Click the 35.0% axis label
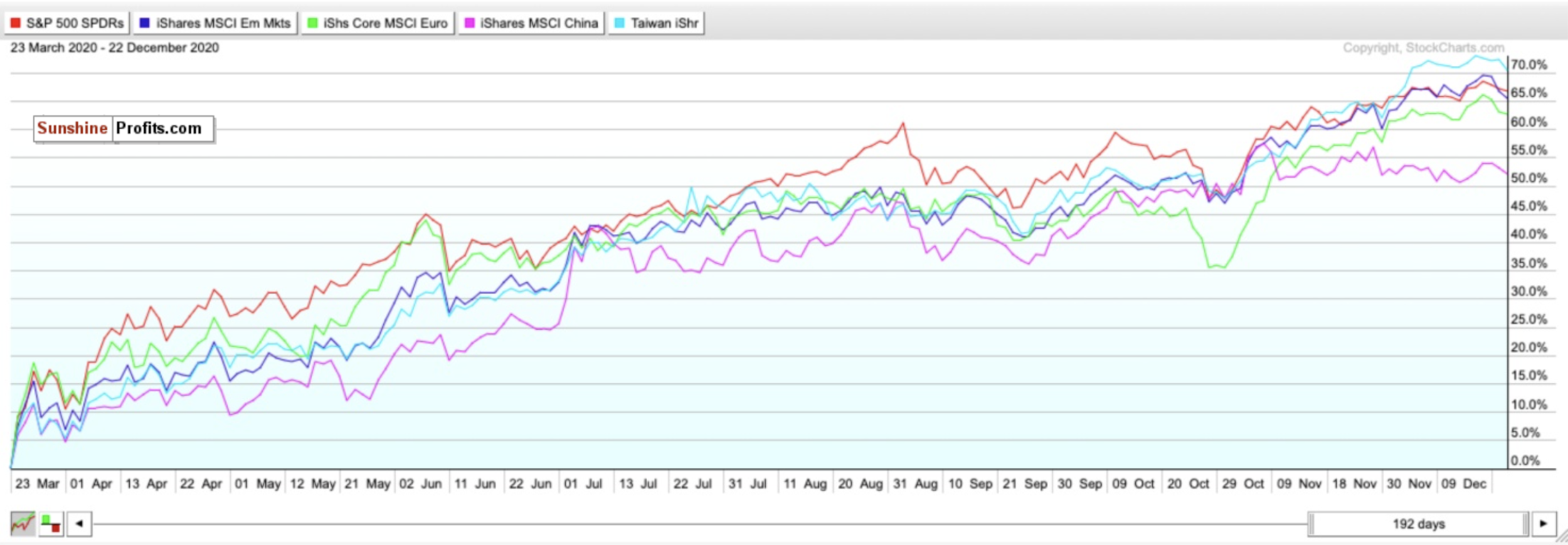 (x=1528, y=263)
